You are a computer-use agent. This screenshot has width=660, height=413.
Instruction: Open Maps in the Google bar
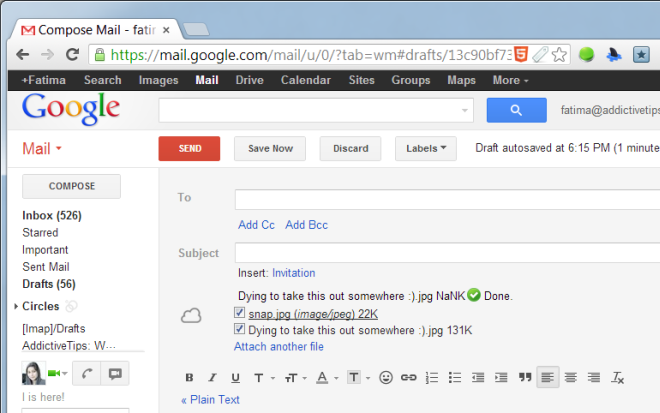[461, 80]
